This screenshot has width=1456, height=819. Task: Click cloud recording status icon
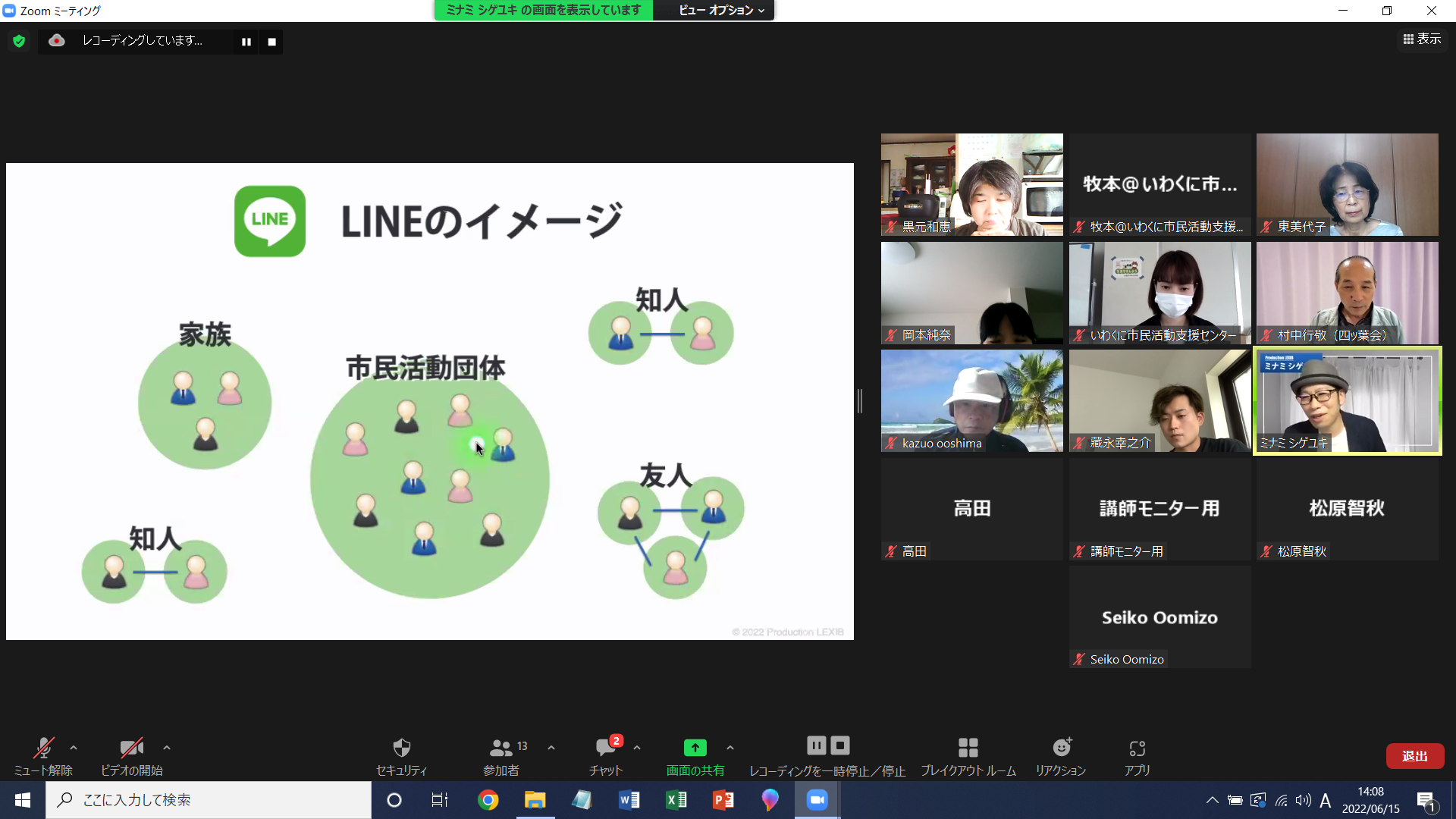pyautogui.click(x=57, y=41)
